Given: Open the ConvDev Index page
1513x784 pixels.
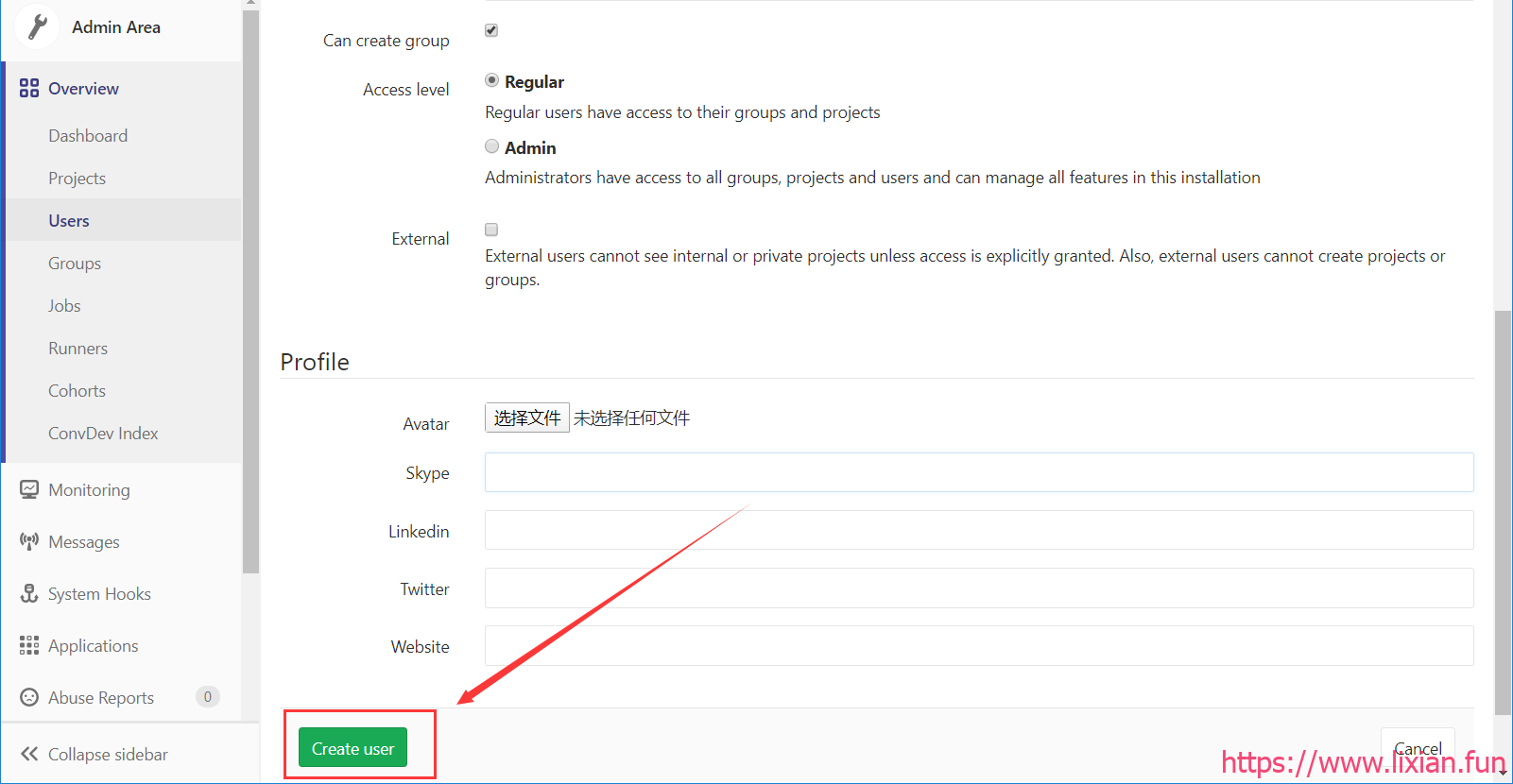Looking at the screenshot, I should (103, 434).
